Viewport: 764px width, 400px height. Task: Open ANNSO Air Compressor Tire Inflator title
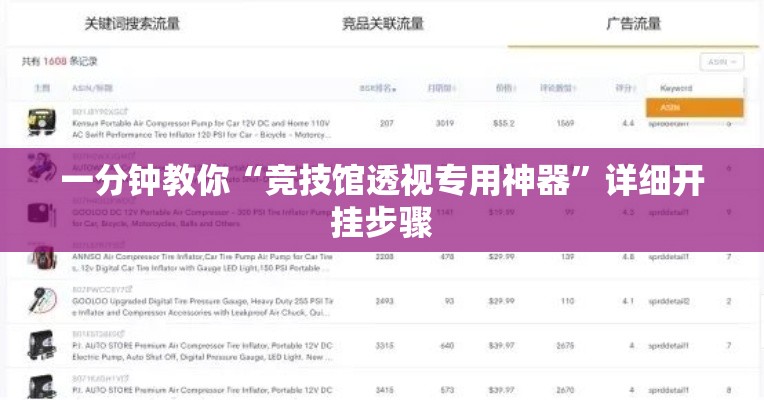pyautogui.click(x=202, y=262)
